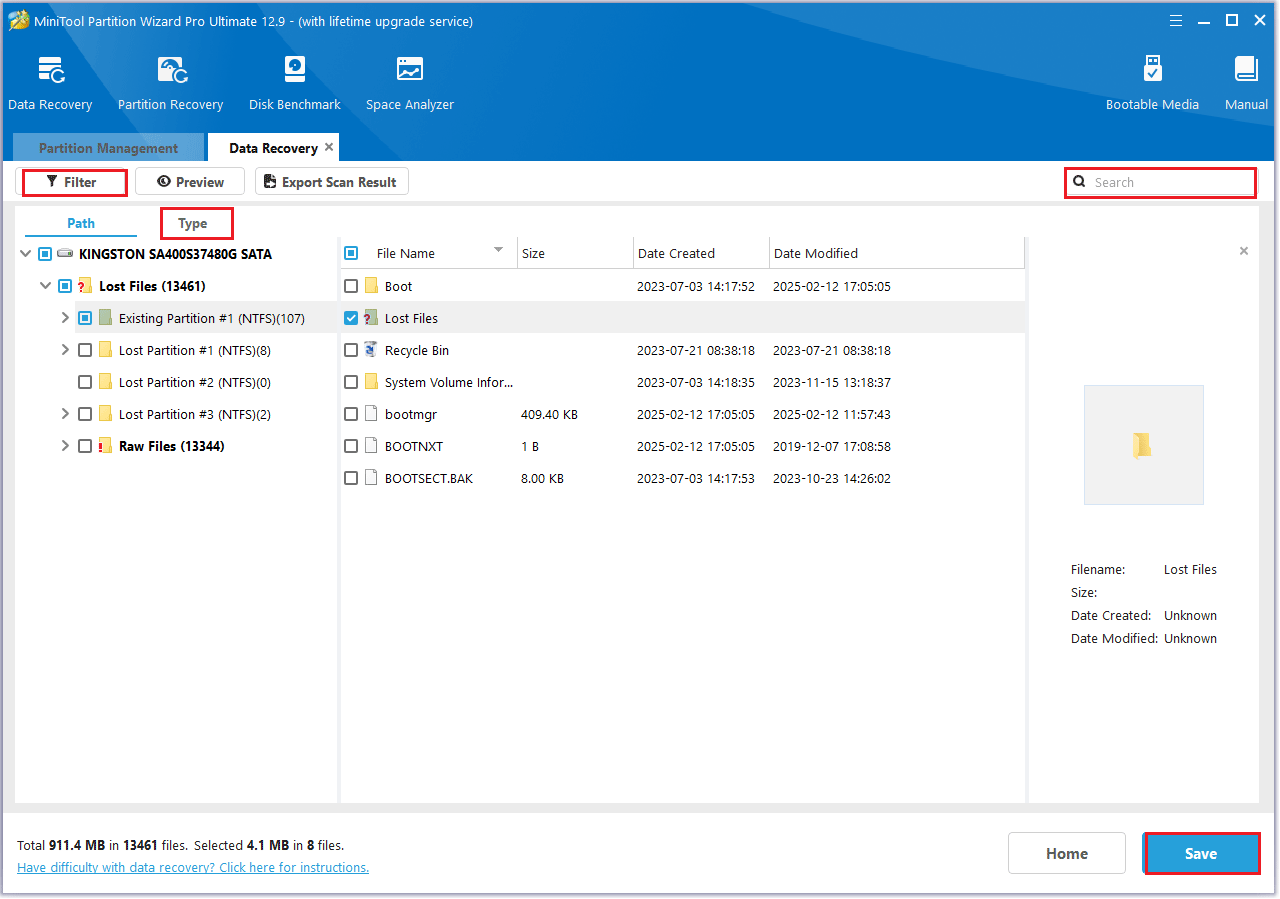Toggle the select-all checkbox beside File Name
The height and width of the screenshot is (899, 1280).
coord(351,253)
